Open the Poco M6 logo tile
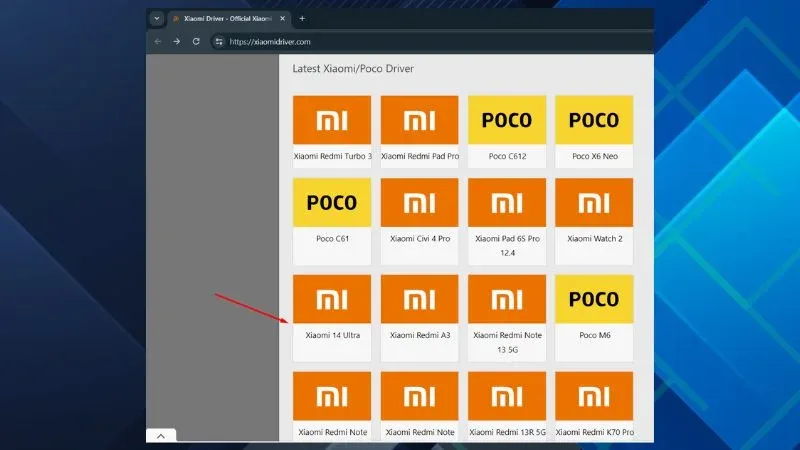Viewport: 800px width, 450px height. click(x=594, y=299)
